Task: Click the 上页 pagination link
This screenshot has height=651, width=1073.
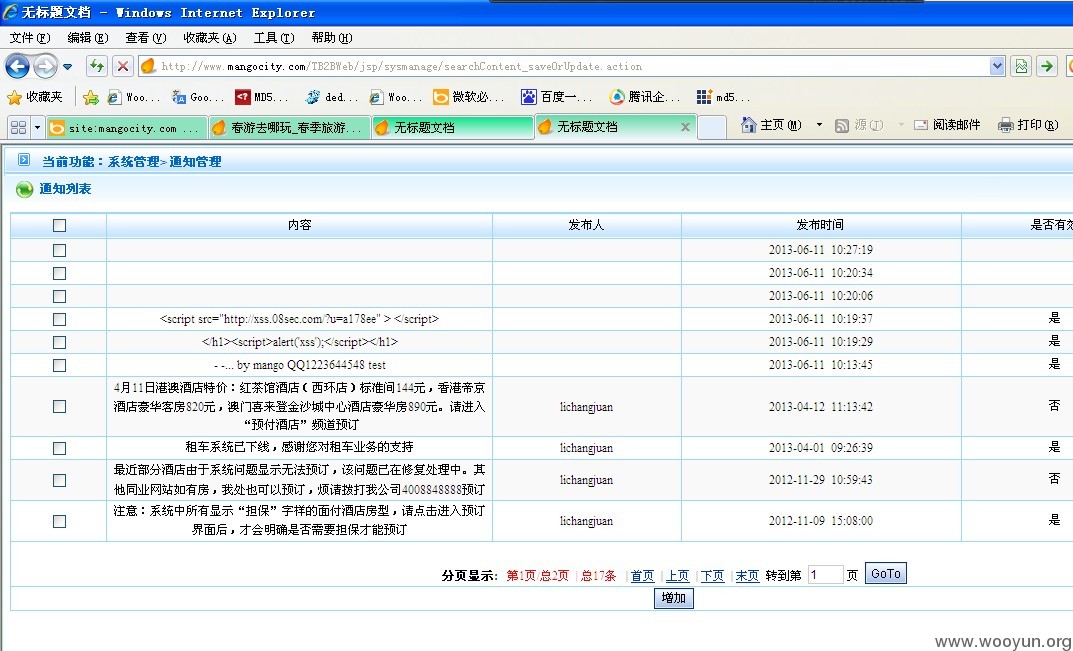Action: (x=677, y=576)
